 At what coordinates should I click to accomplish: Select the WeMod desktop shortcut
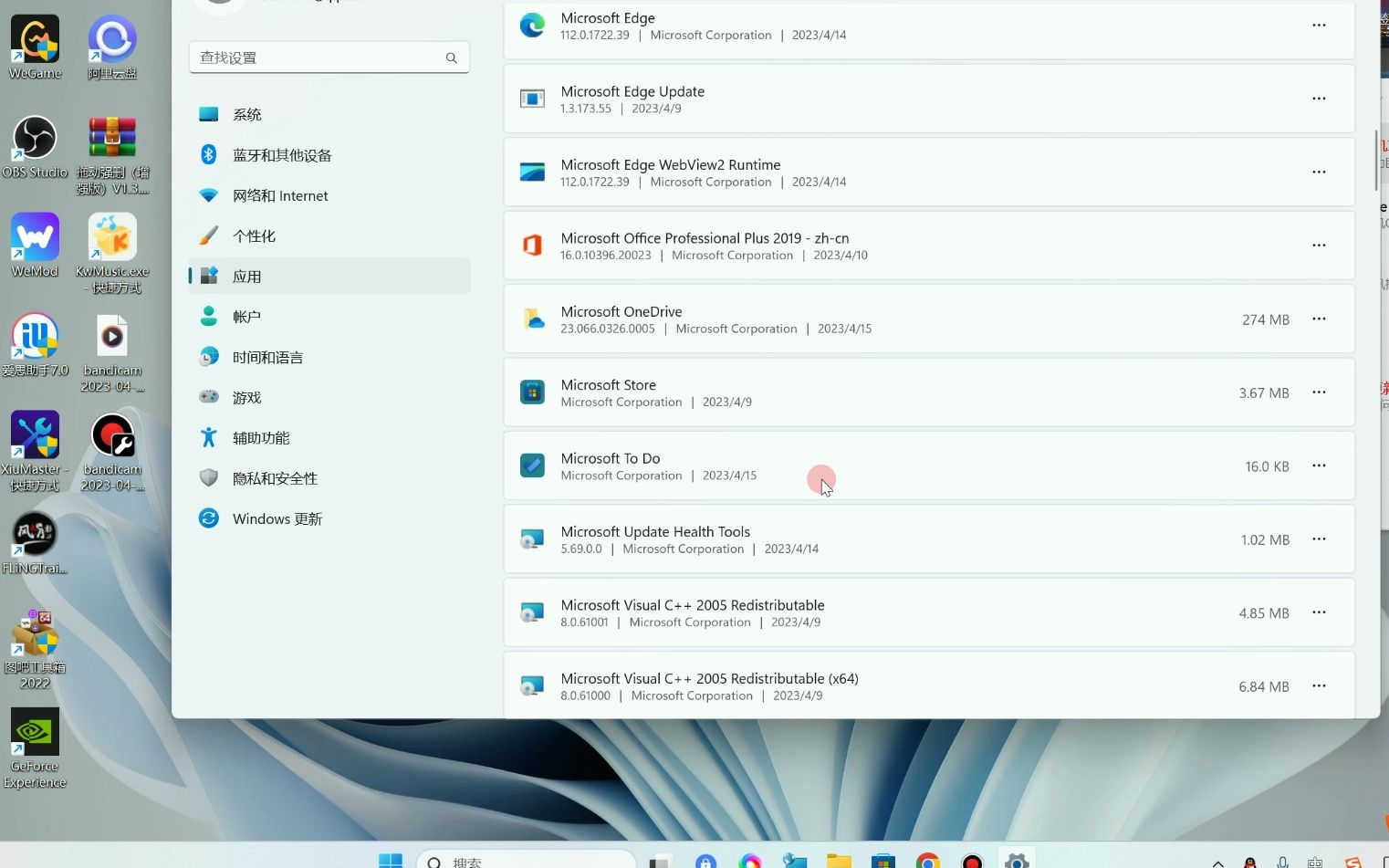[35, 246]
